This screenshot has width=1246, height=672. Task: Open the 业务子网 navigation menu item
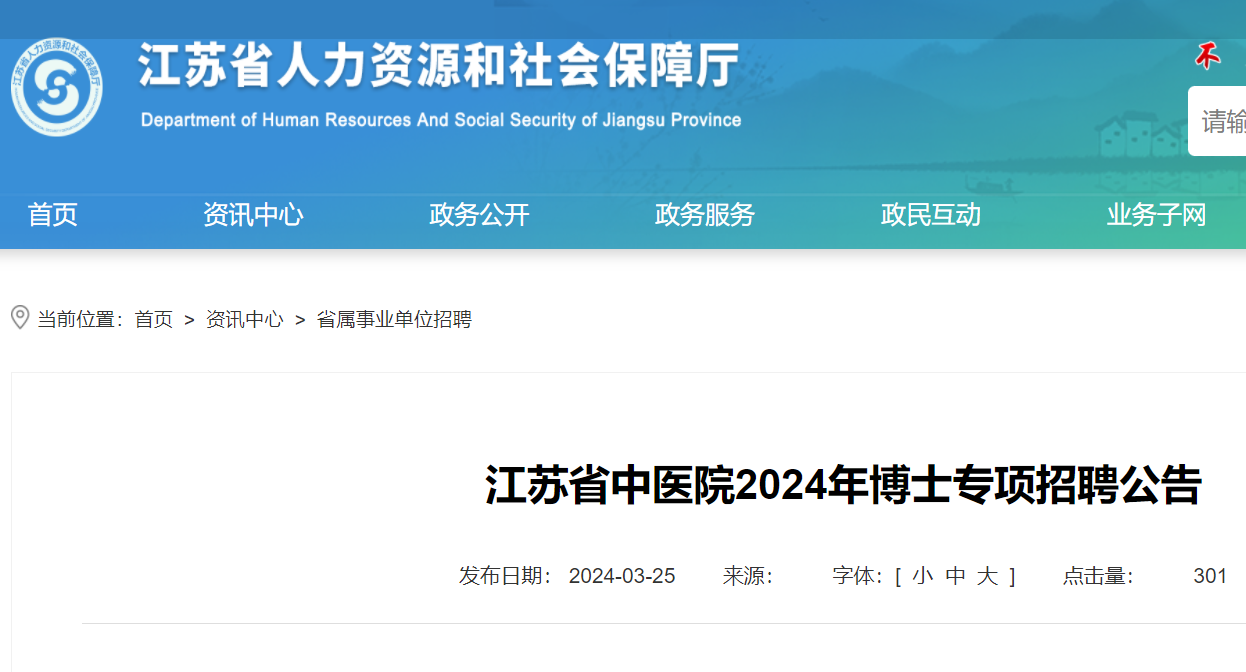[x=1157, y=215]
